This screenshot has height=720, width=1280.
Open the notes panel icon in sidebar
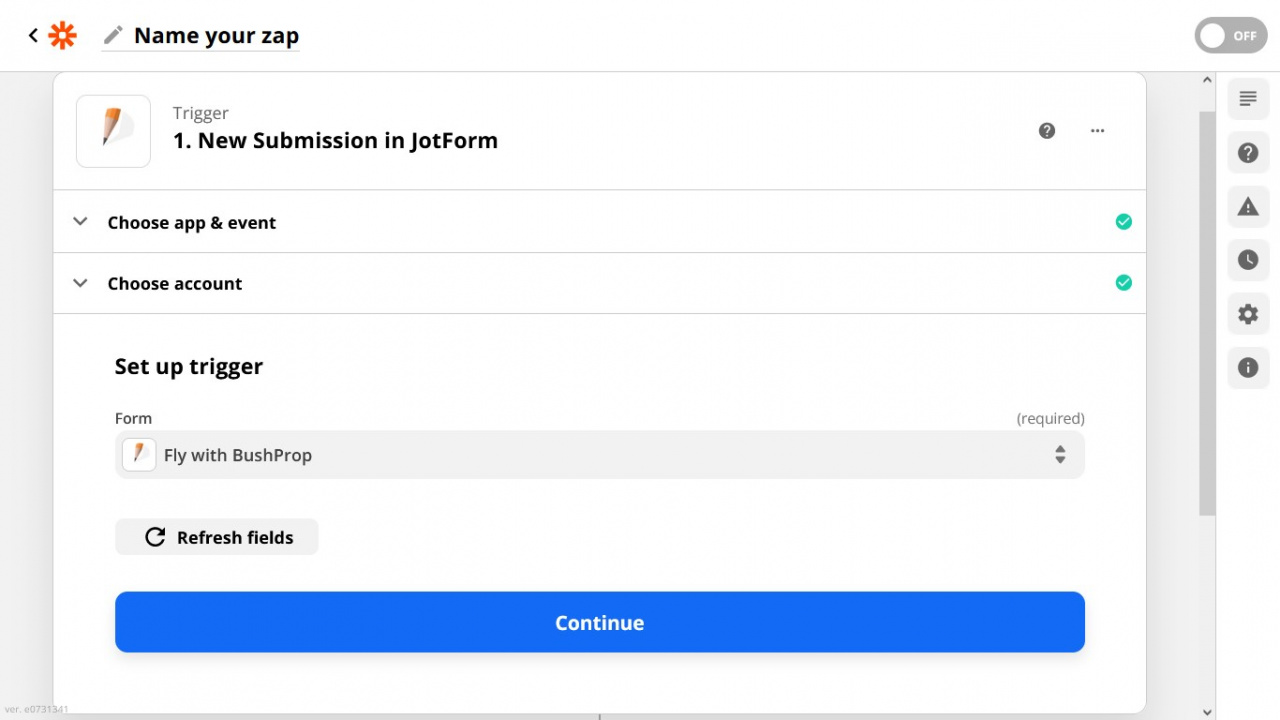1248,99
